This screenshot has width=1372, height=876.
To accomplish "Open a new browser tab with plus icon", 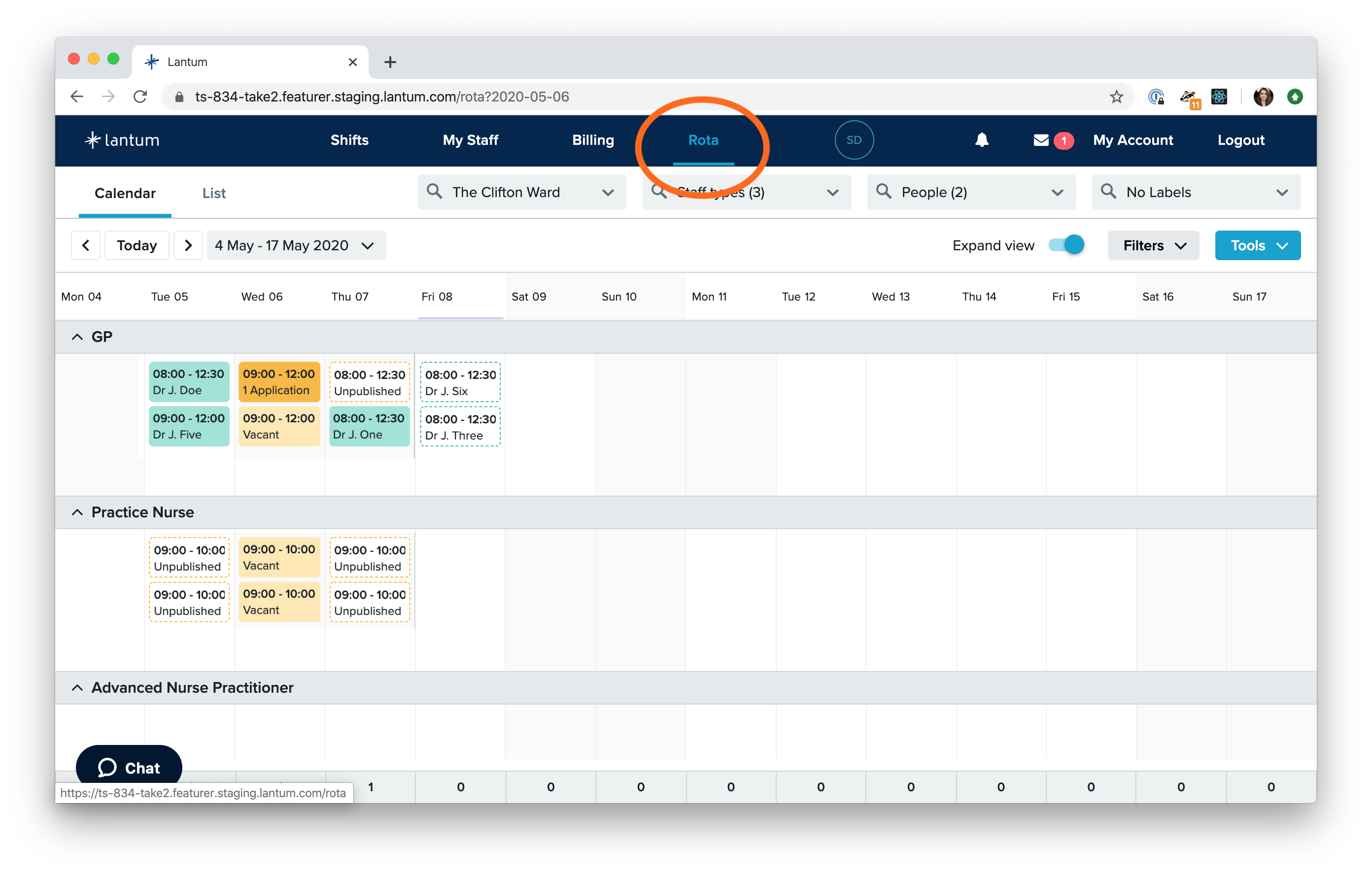I will pyautogui.click(x=390, y=62).
